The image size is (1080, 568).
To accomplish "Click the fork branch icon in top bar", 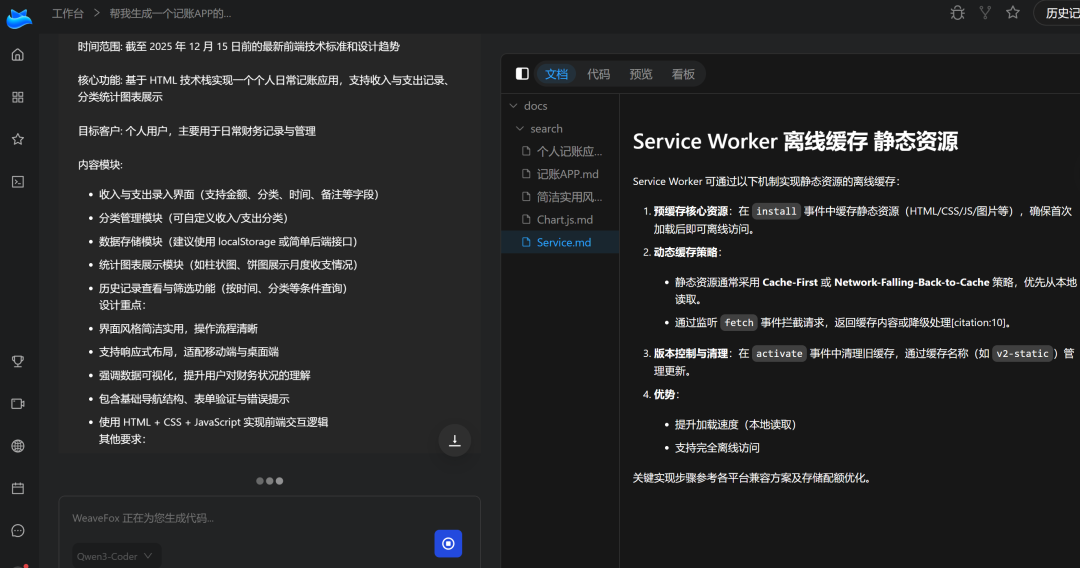I will (x=985, y=13).
